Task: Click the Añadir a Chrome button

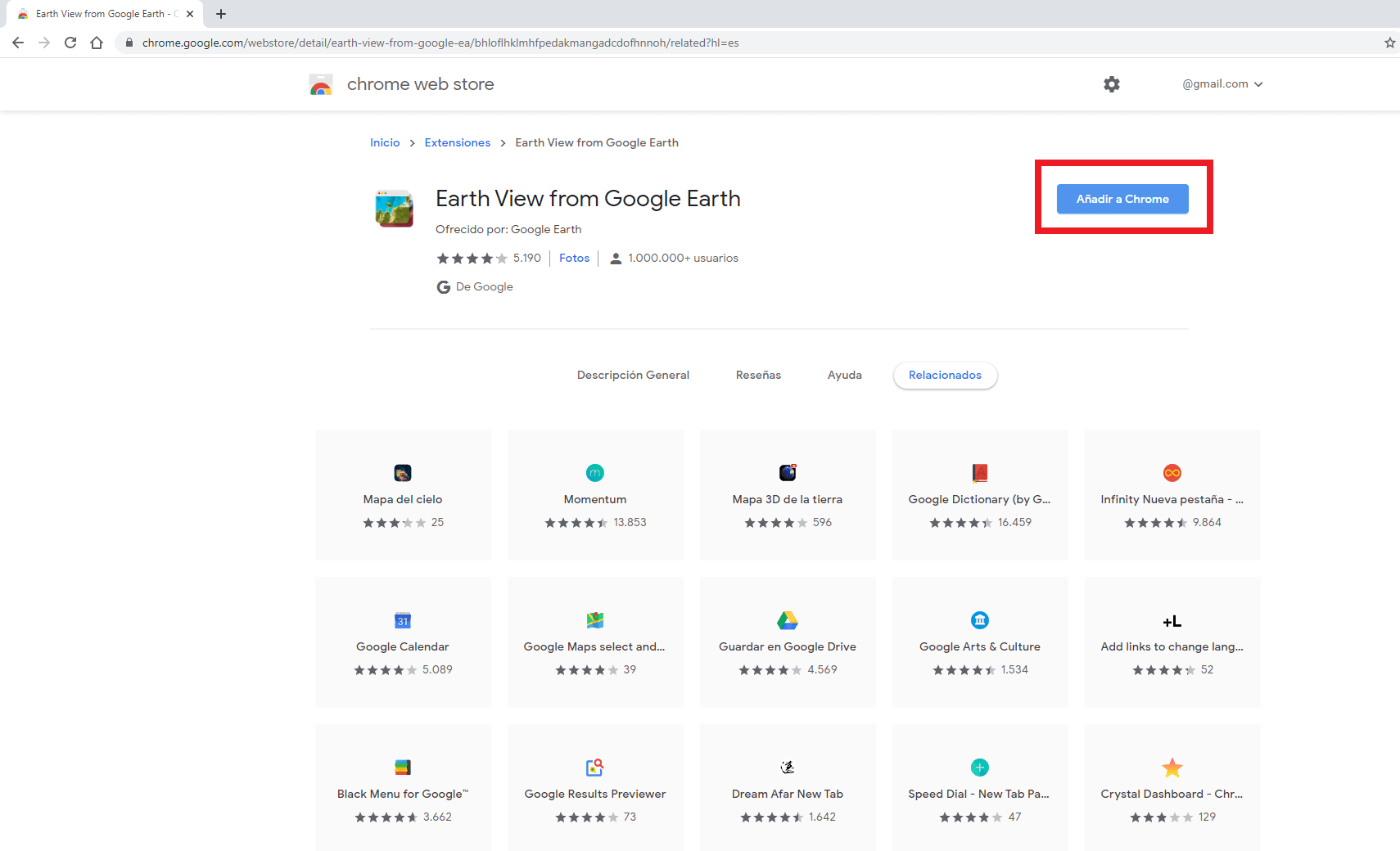Action: tap(1122, 199)
